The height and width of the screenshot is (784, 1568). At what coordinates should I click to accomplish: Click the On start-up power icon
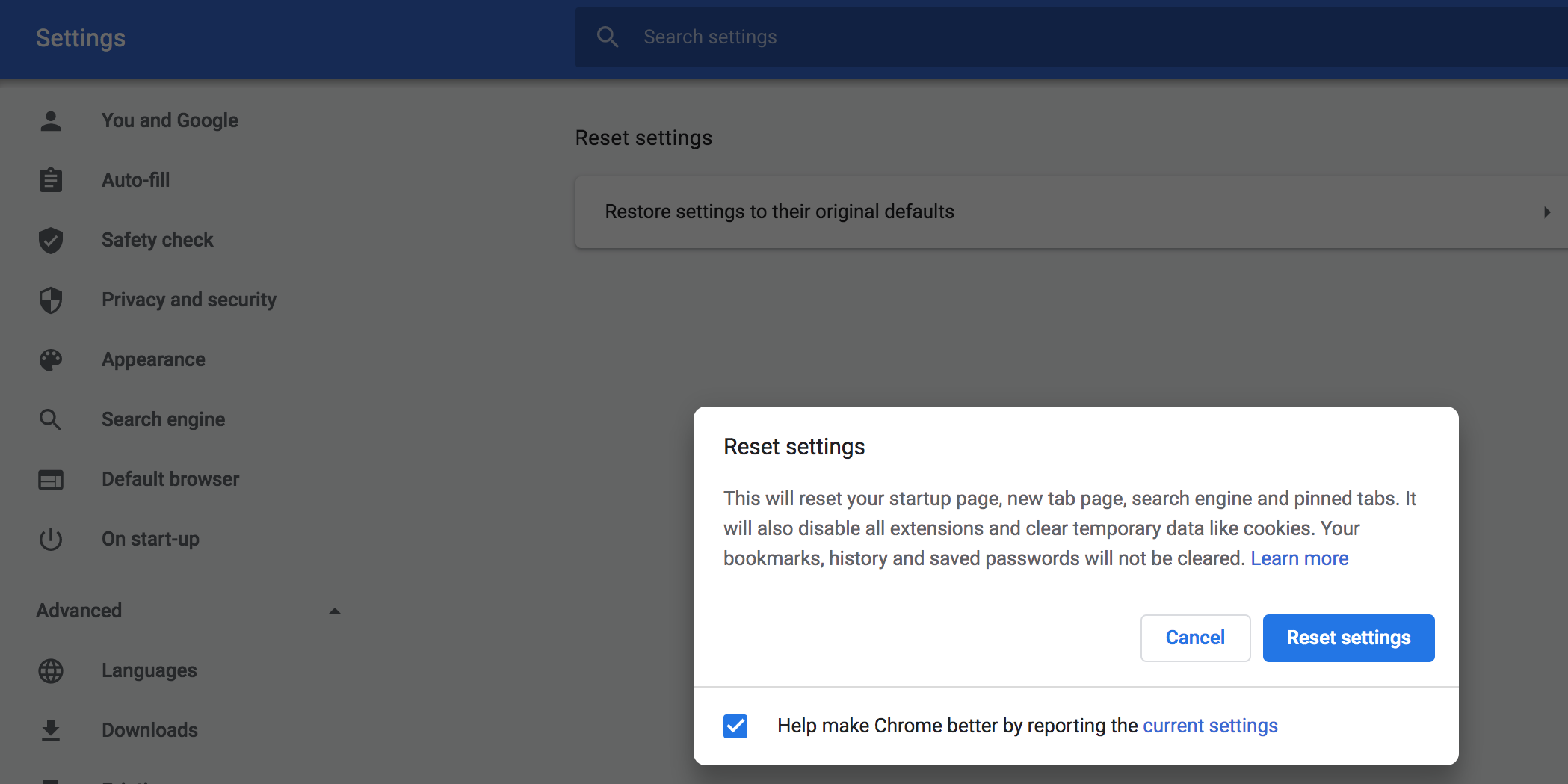pos(50,539)
